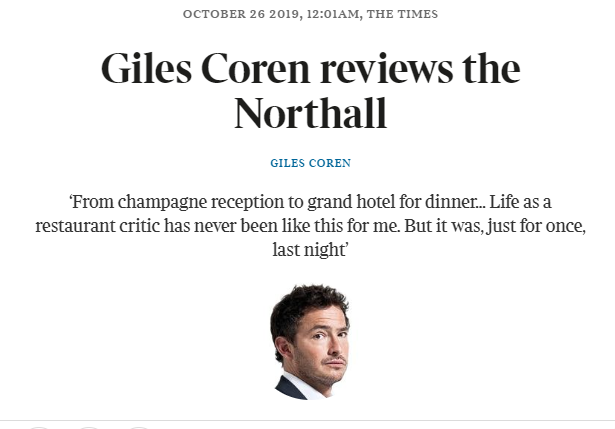
Task: Click the first circular share icon below divider
Action: tap(38, 428)
